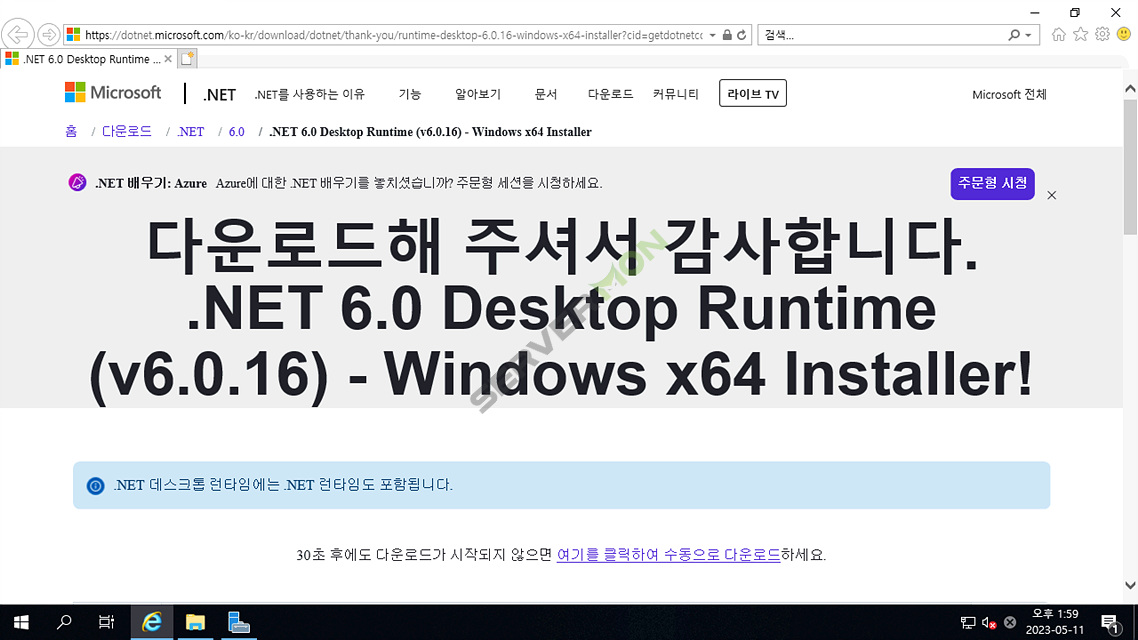Image resolution: width=1138 pixels, height=640 pixels.
Task: Open taskbar Search magnifier
Action: tap(64, 622)
